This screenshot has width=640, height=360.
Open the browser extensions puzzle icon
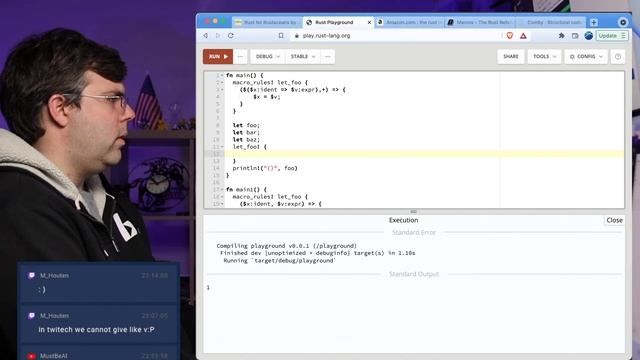(x=561, y=36)
